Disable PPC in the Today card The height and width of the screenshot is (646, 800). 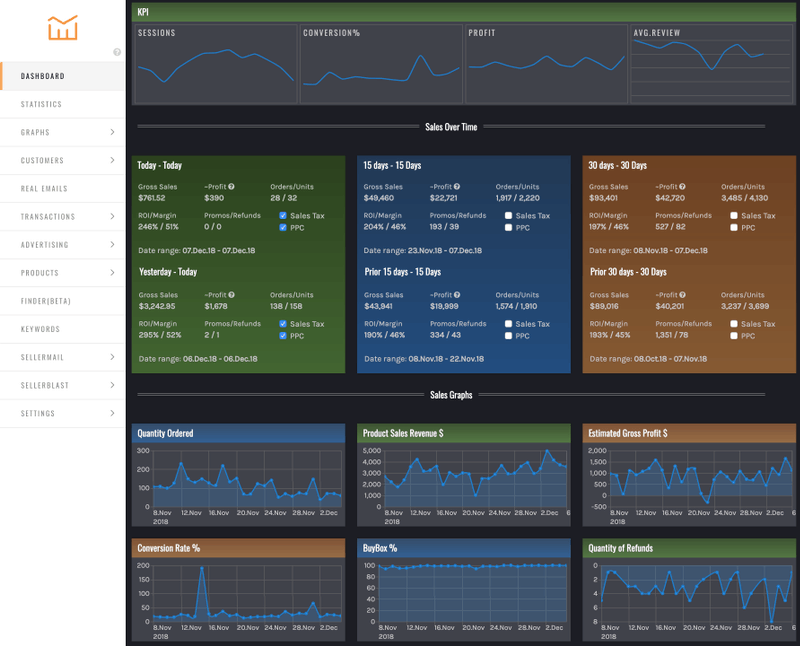tap(284, 227)
